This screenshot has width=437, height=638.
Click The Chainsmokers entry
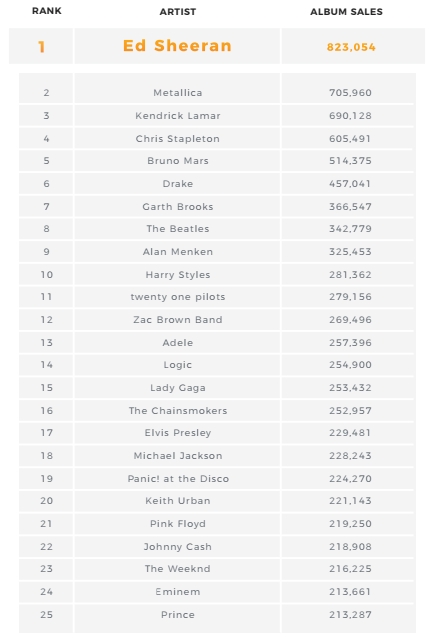[x=177, y=411]
